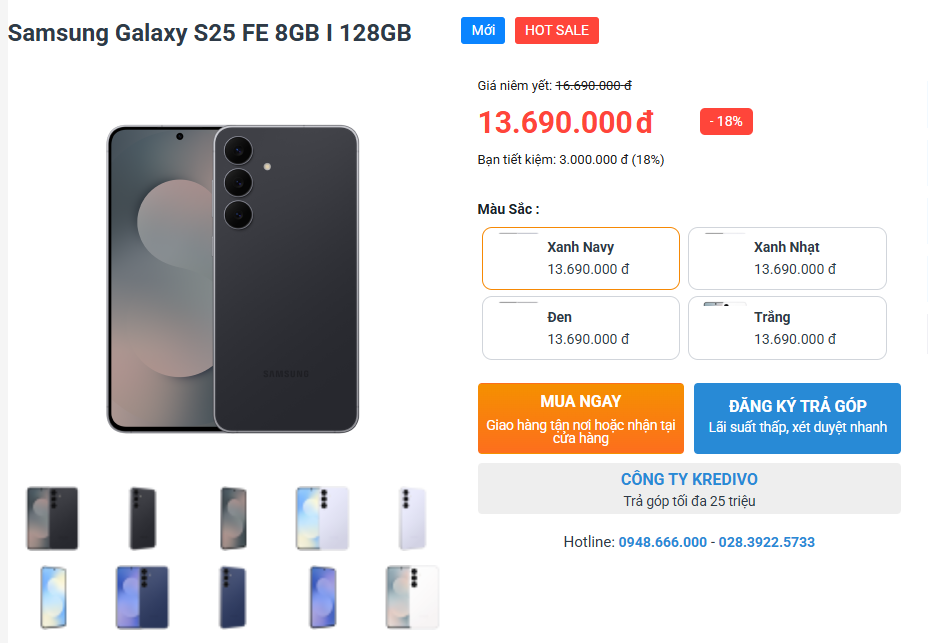Open the light blue front-and-back thumbnail

(x=322, y=518)
